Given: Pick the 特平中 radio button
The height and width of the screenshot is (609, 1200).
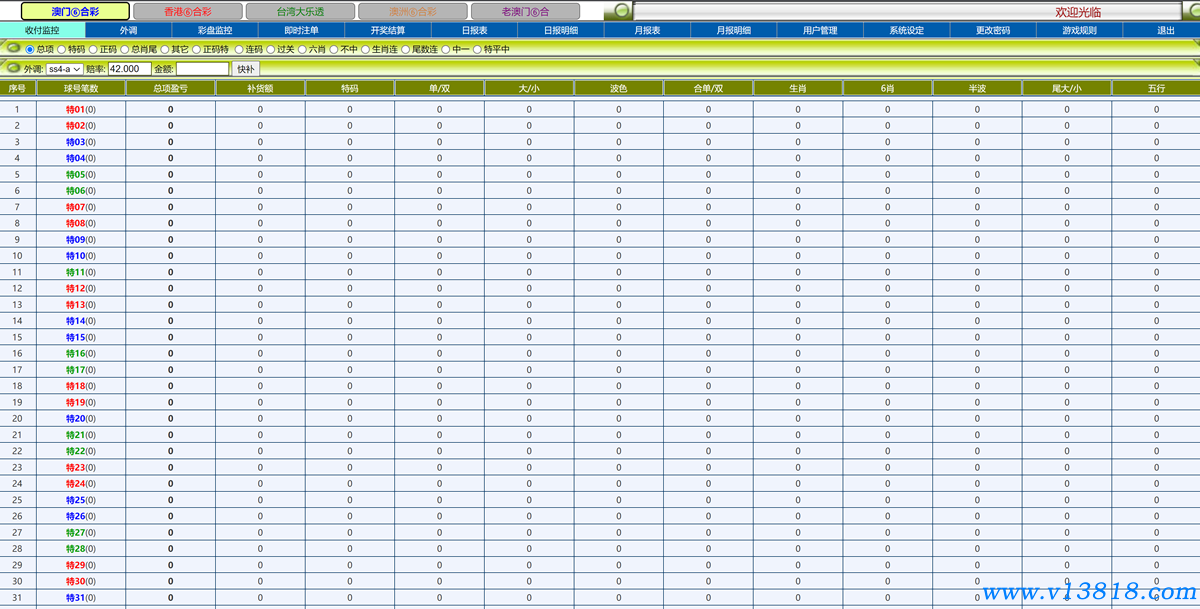Looking at the screenshot, I should [x=477, y=49].
